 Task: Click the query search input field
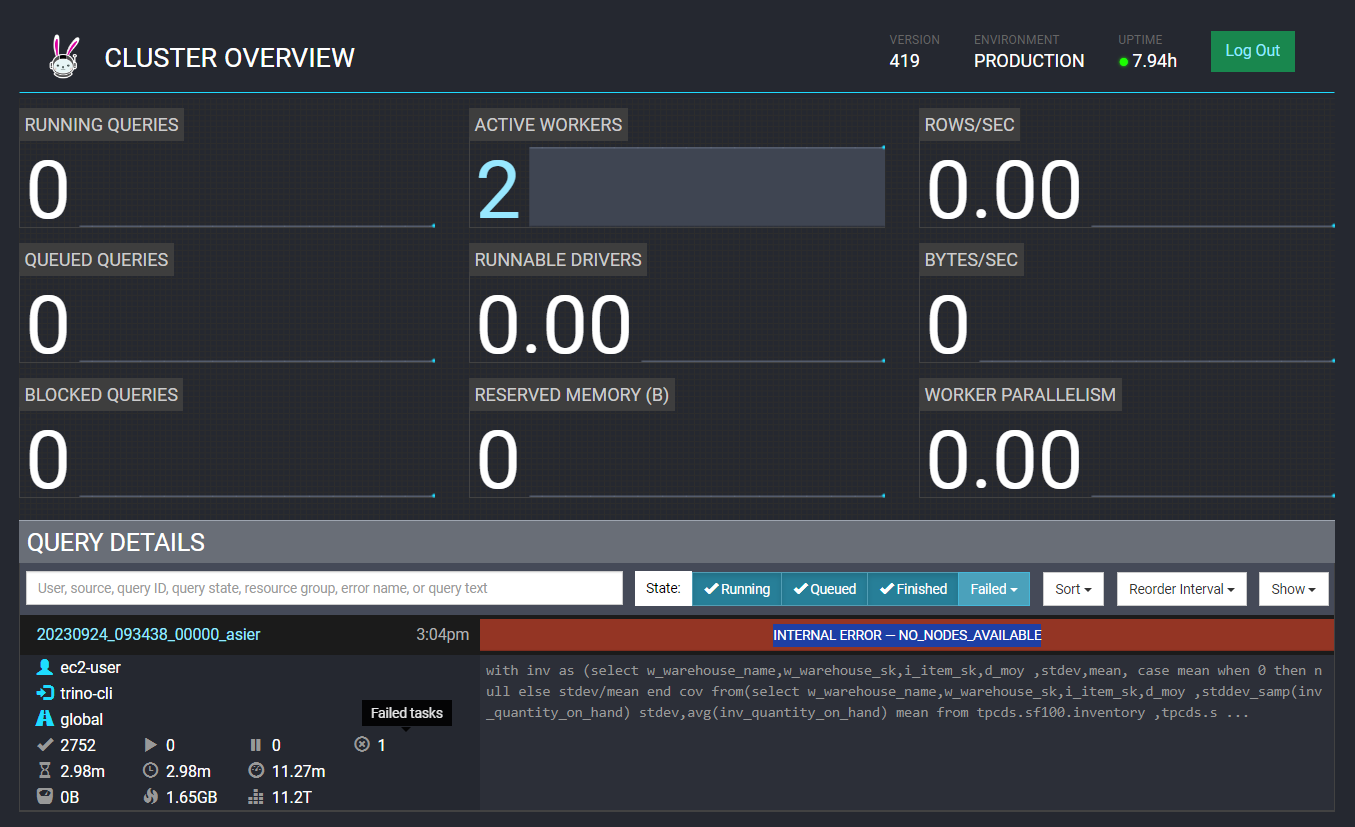pos(324,588)
